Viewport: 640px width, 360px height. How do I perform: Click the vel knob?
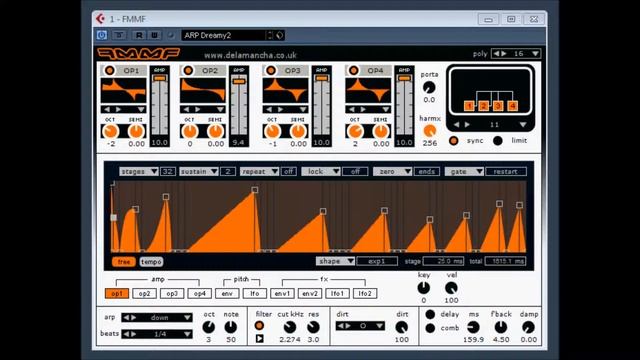(x=451, y=288)
